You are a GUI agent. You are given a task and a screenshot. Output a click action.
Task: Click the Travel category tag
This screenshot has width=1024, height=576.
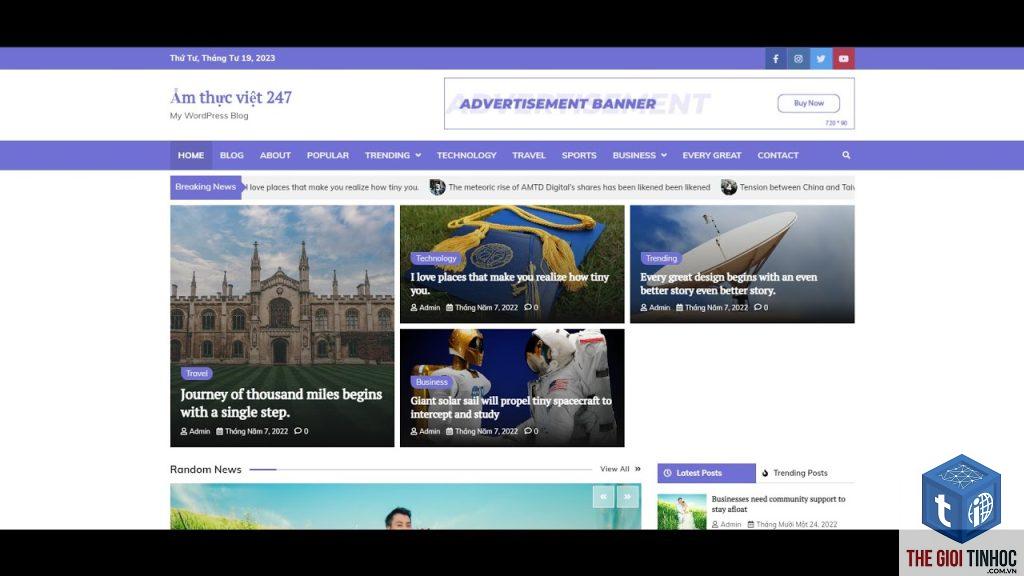point(197,374)
